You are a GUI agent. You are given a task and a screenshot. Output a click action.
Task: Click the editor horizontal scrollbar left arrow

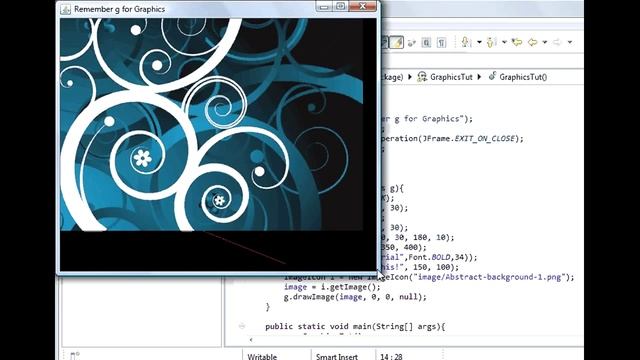click(x=251, y=340)
